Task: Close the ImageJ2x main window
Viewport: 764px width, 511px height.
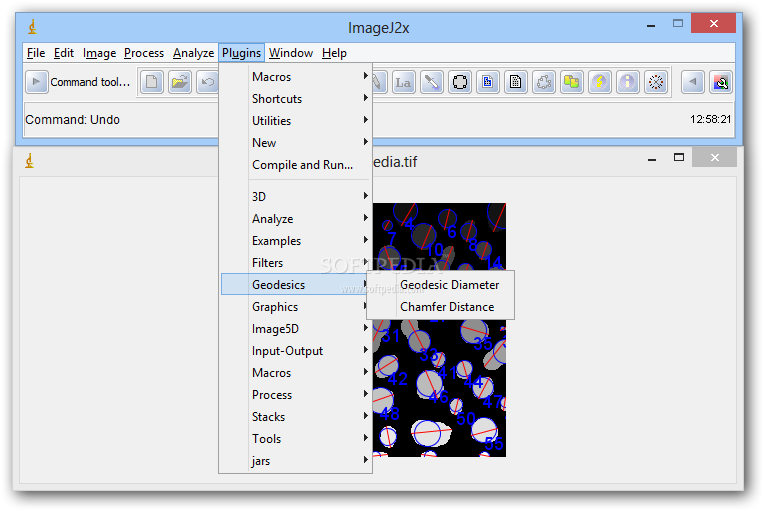Action: [x=713, y=23]
